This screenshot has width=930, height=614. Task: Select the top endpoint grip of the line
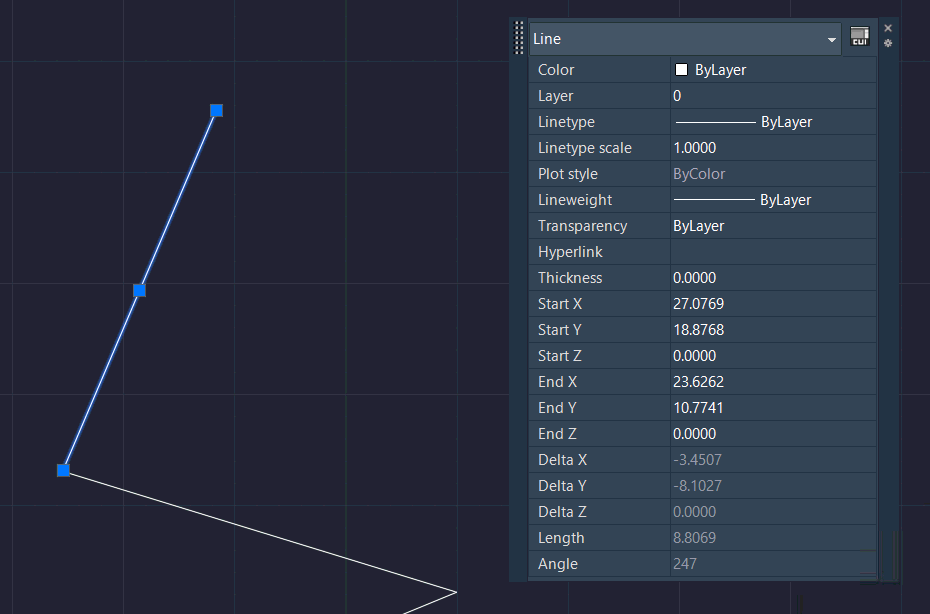point(216,111)
